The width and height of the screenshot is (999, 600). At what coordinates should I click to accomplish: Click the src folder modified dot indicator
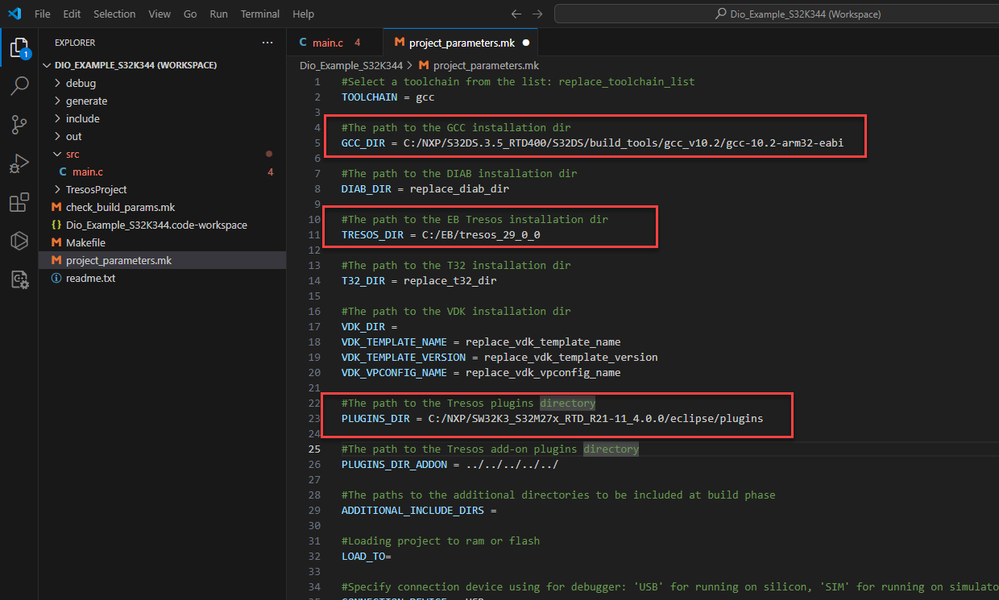point(269,154)
